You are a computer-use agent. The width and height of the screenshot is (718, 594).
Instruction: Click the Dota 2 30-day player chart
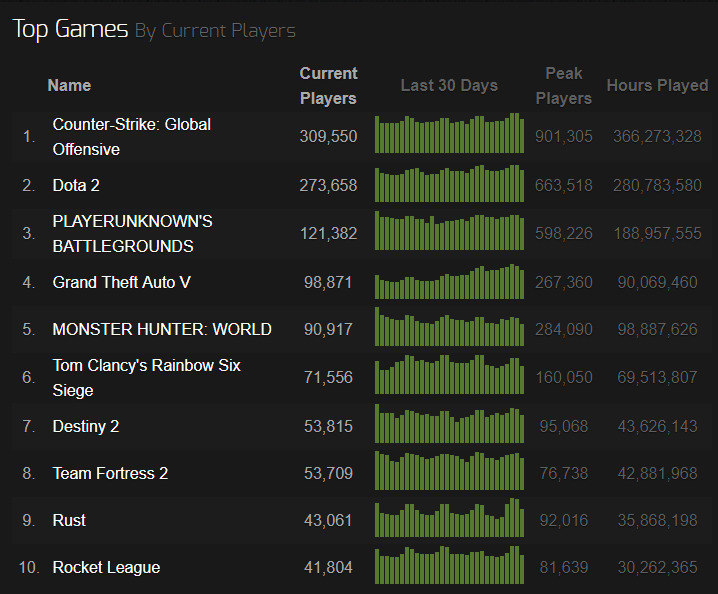pyautogui.click(x=449, y=183)
